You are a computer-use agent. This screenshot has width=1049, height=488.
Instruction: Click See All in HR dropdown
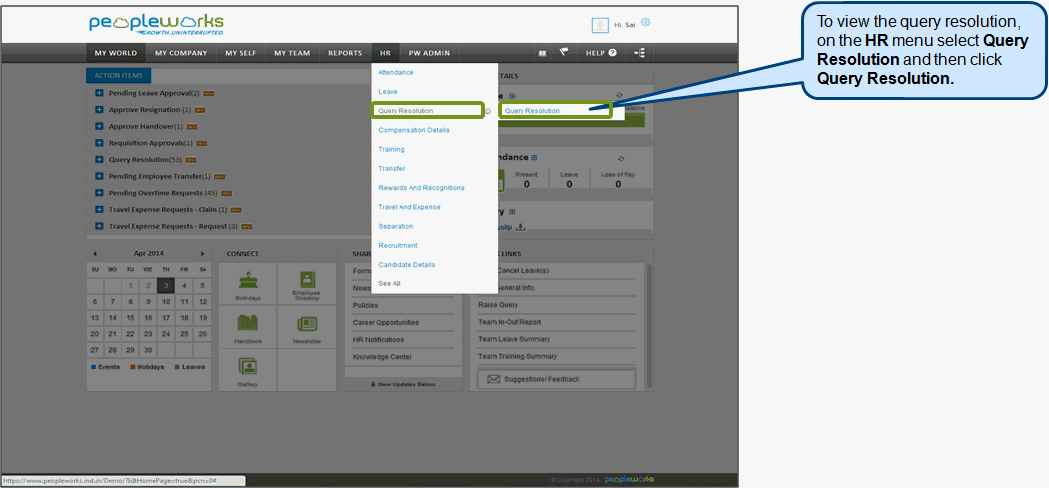click(x=389, y=284)
